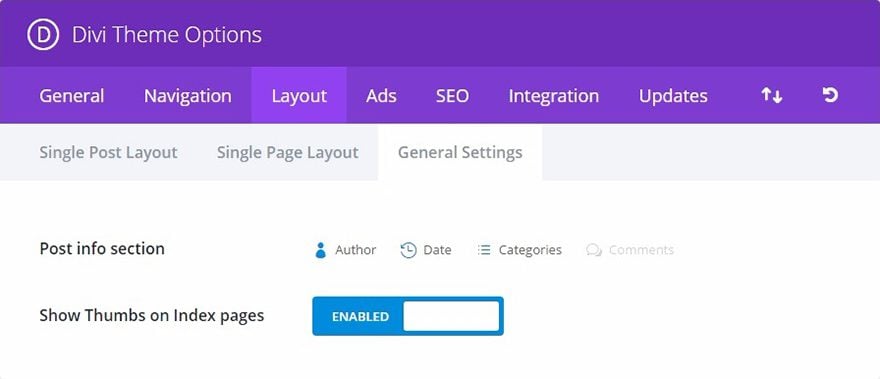Image resolution: width=880 pixels, height=379 pixels.
Task: Switch to Single Page Layout sub-tab
Action: 288,153
